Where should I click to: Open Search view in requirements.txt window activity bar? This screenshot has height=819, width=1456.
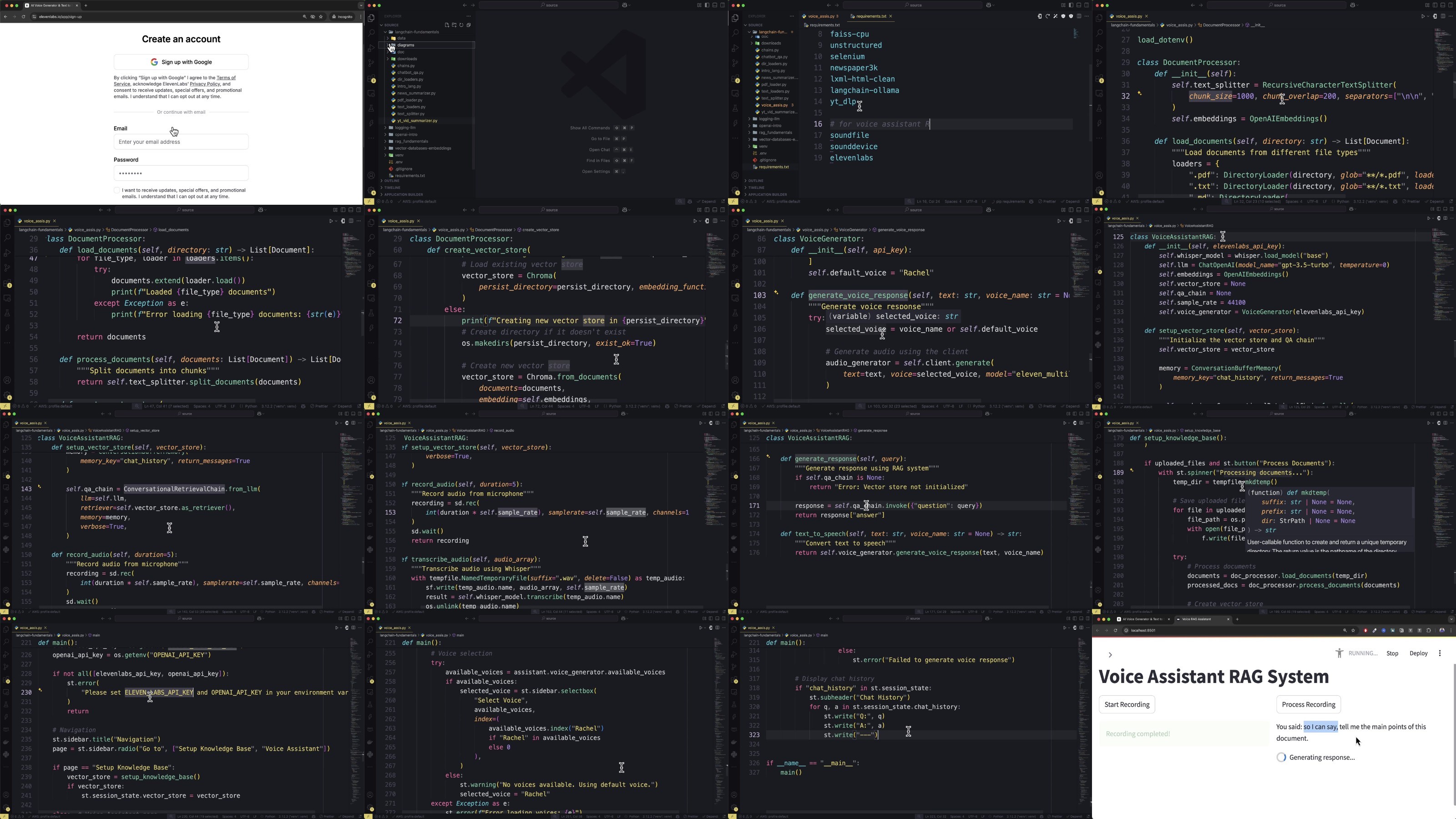[x=735, y=33]
